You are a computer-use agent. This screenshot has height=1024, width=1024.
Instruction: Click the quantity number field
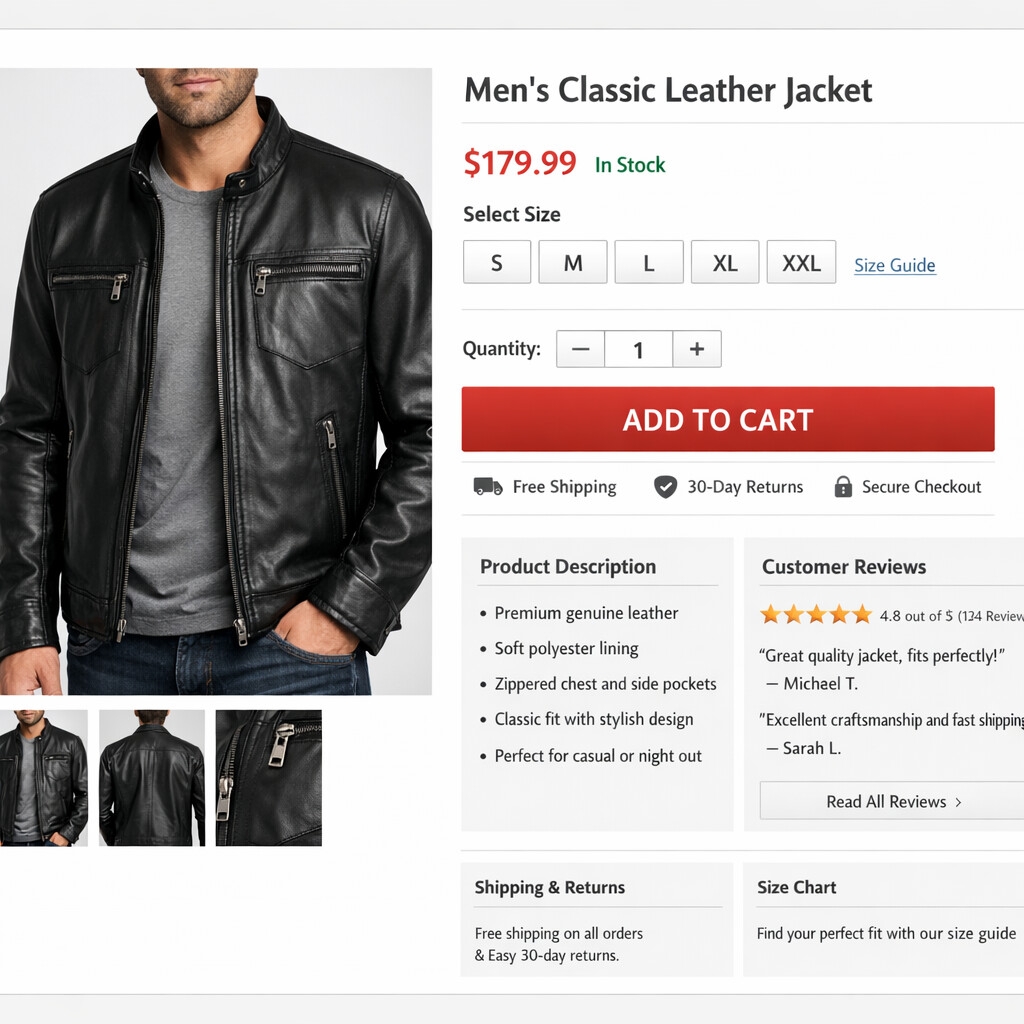[x=638, y=349]
